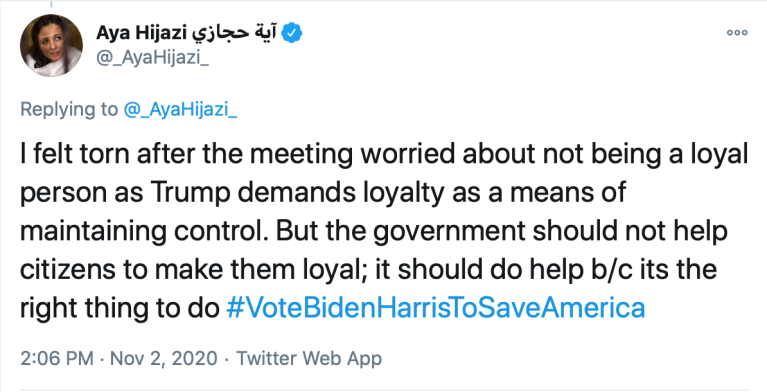Viewport: 767px width, 392px height.
Task: Click the phrase 'maintaining control' in tweet text
Action: [144, 231]
